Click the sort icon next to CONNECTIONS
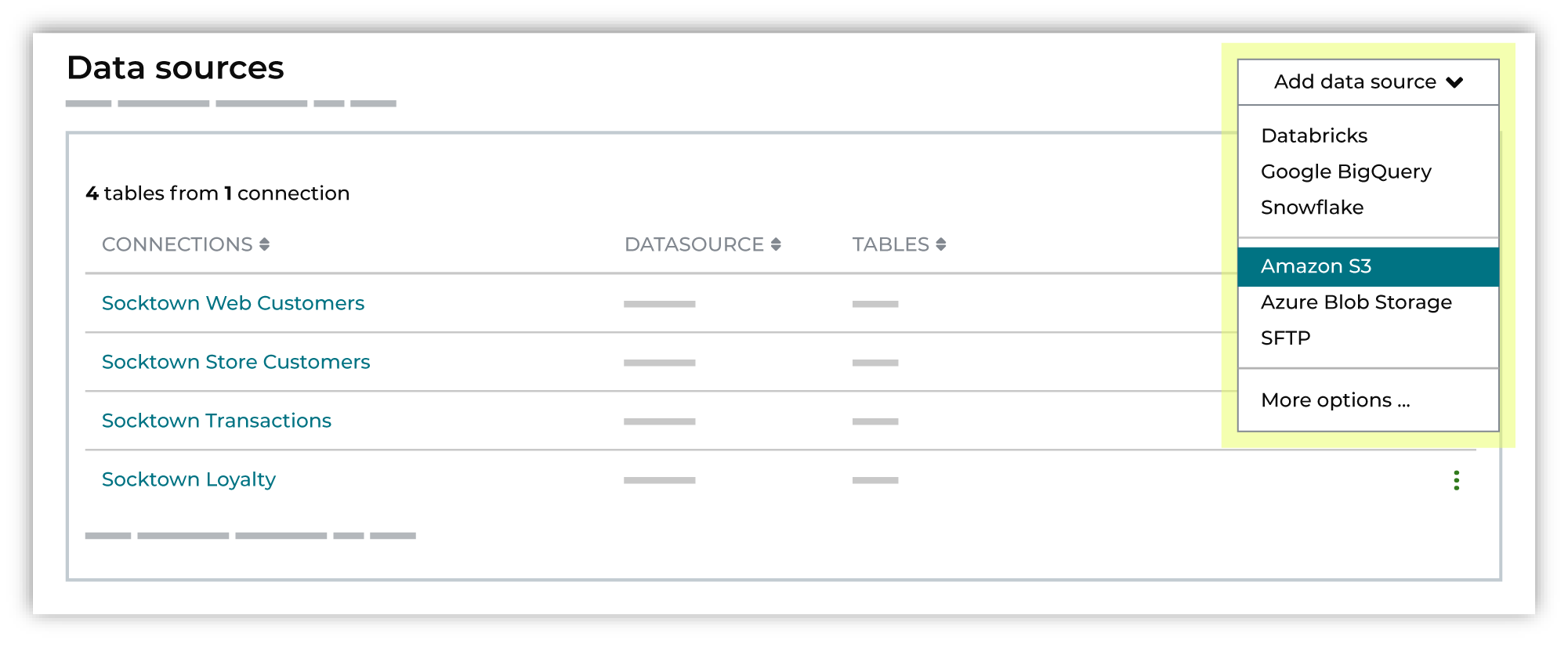 264,244
